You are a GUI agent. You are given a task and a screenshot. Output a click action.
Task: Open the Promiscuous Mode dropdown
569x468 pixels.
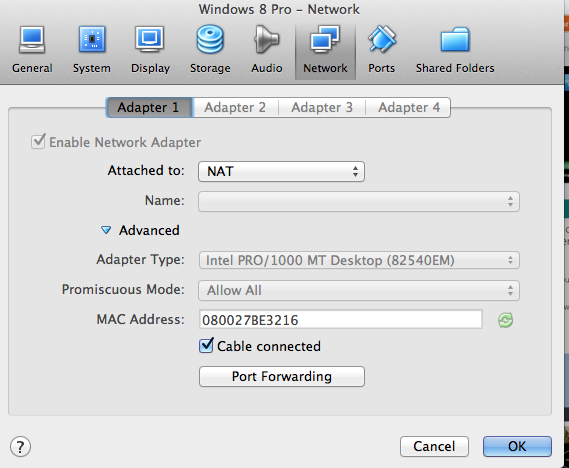coord(359,290)
